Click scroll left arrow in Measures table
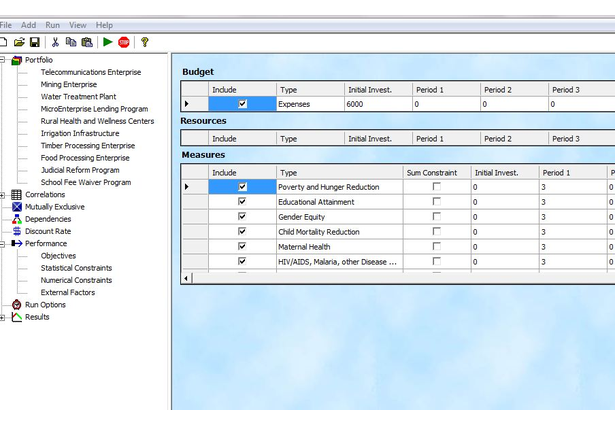Image resolution: width=615 pixels, height=424 pixels. point(186,278)
